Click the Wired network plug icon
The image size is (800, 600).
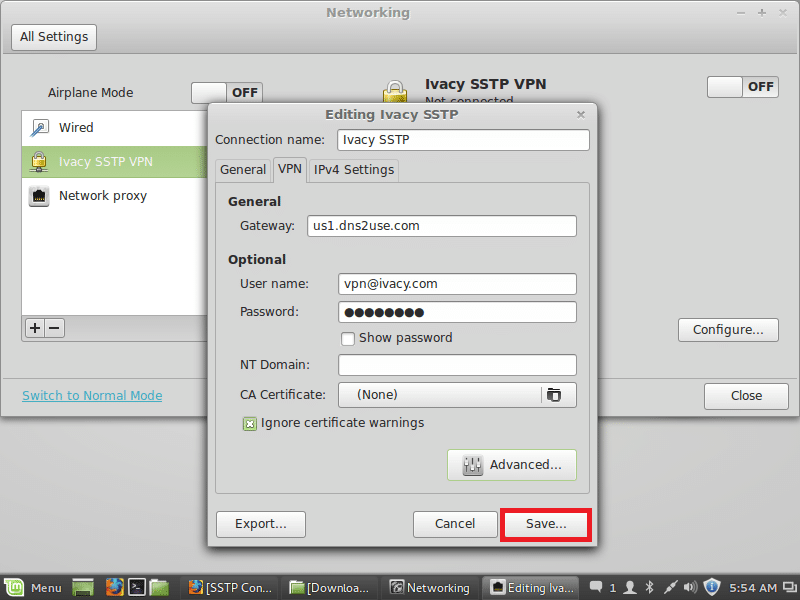pyautogui.click(x=39, y=128)
